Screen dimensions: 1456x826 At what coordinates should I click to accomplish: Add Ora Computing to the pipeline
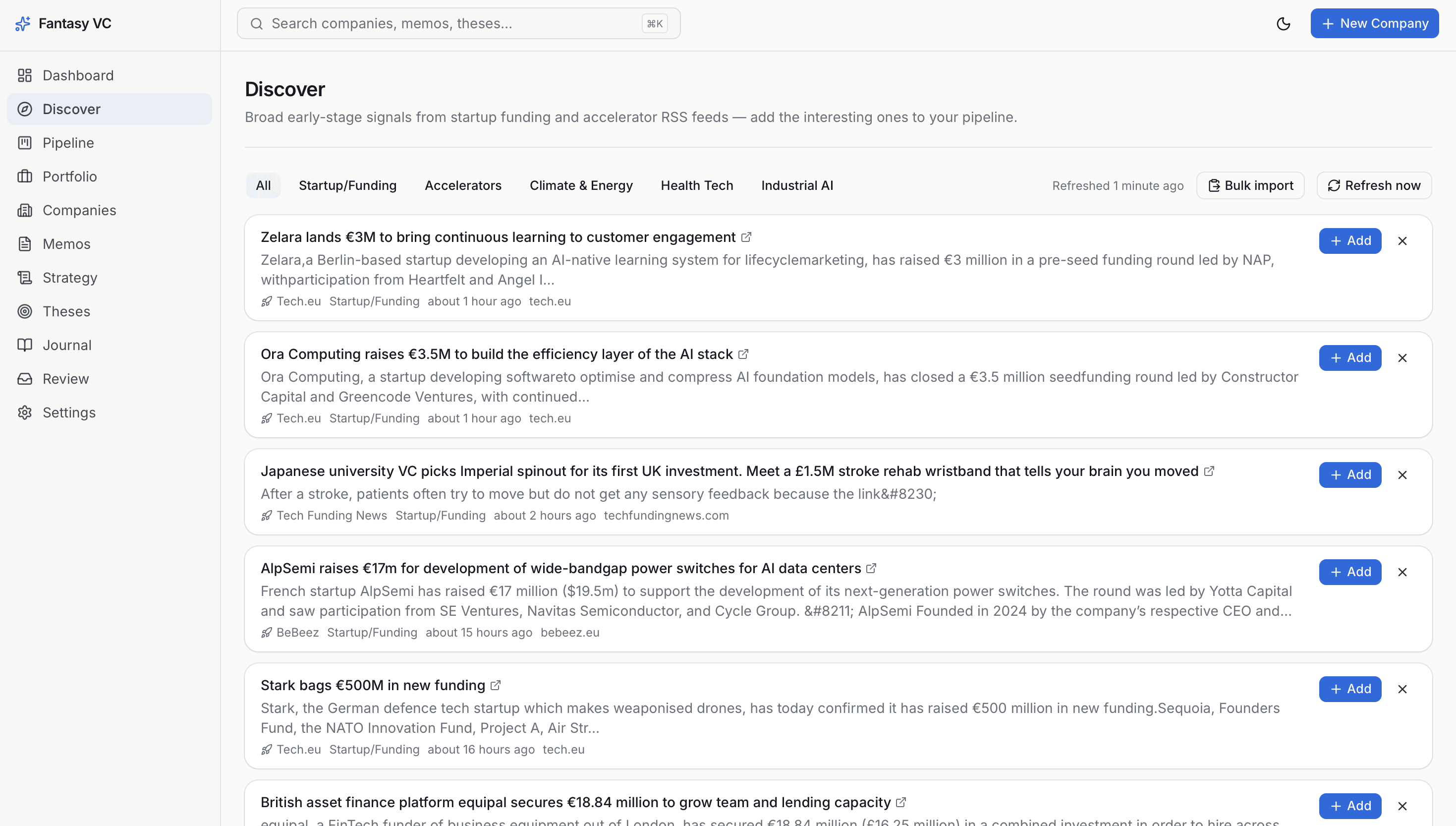(1350, 358)
